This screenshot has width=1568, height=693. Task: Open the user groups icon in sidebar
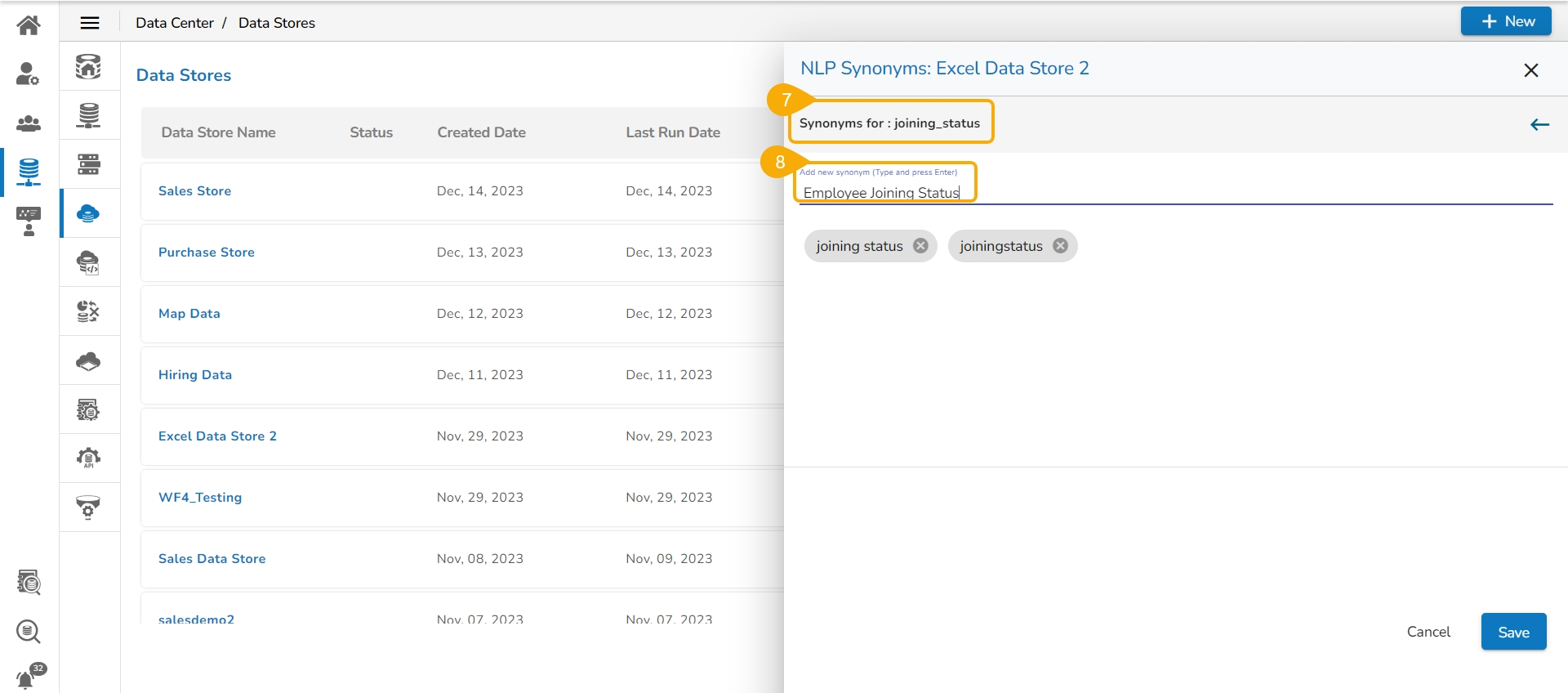pyautogui.click(x=29, y=123)
